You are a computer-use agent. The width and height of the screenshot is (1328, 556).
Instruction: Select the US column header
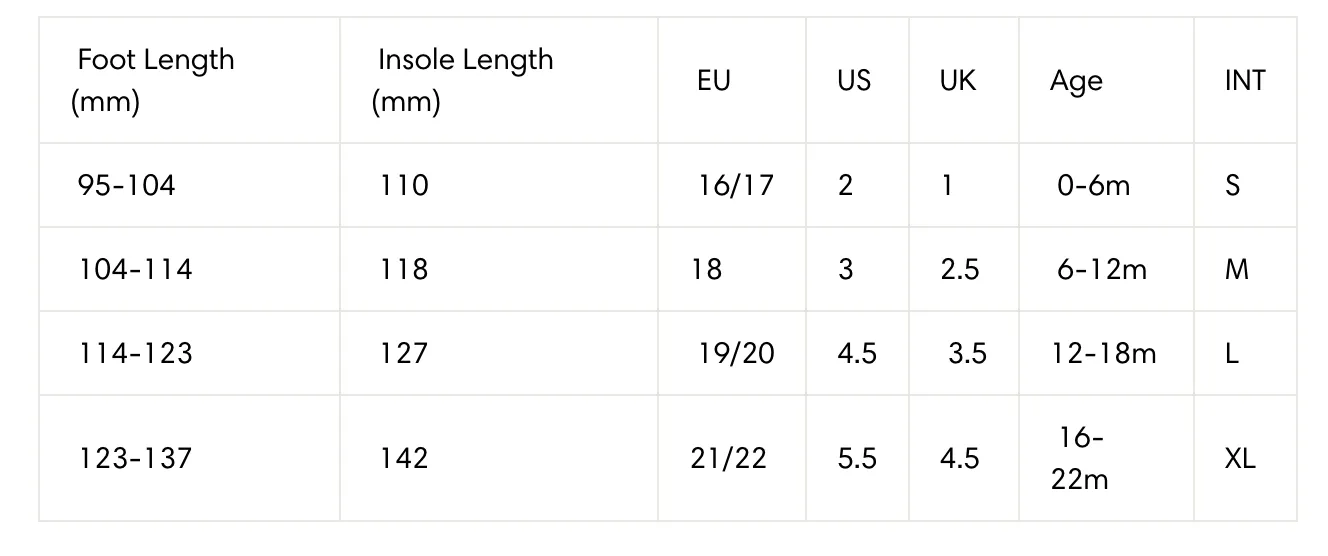point(854,80)
